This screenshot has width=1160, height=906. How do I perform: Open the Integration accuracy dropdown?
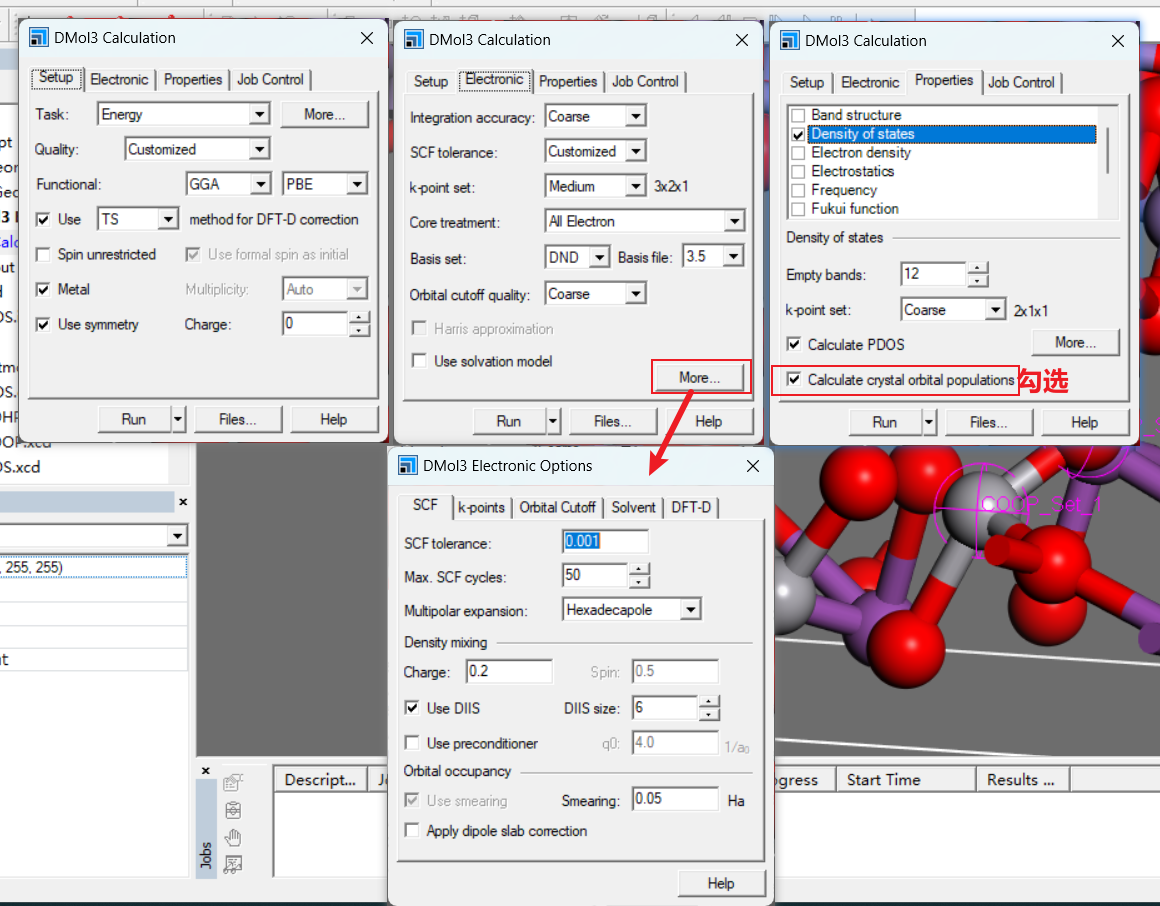pos(635,116)
